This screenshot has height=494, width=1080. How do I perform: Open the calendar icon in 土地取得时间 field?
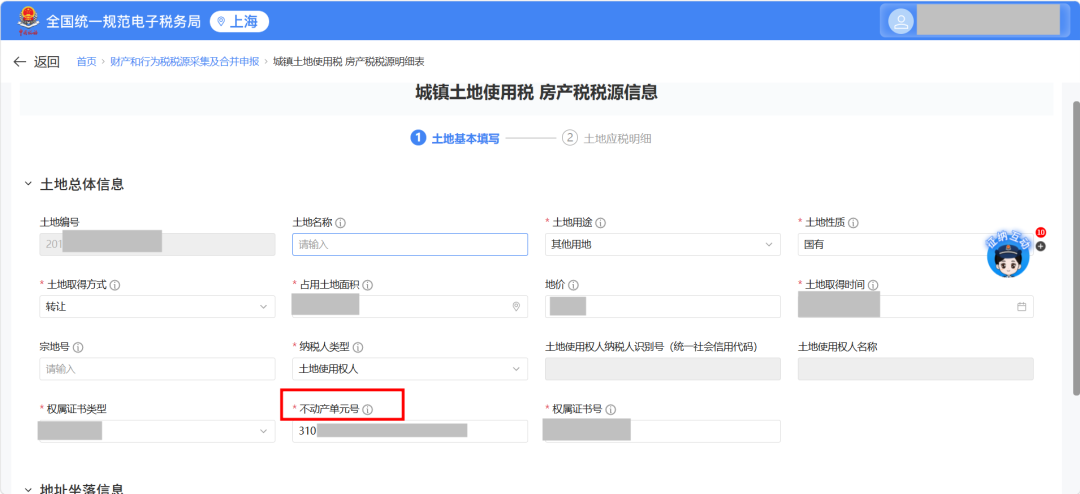click(1021, 307)
